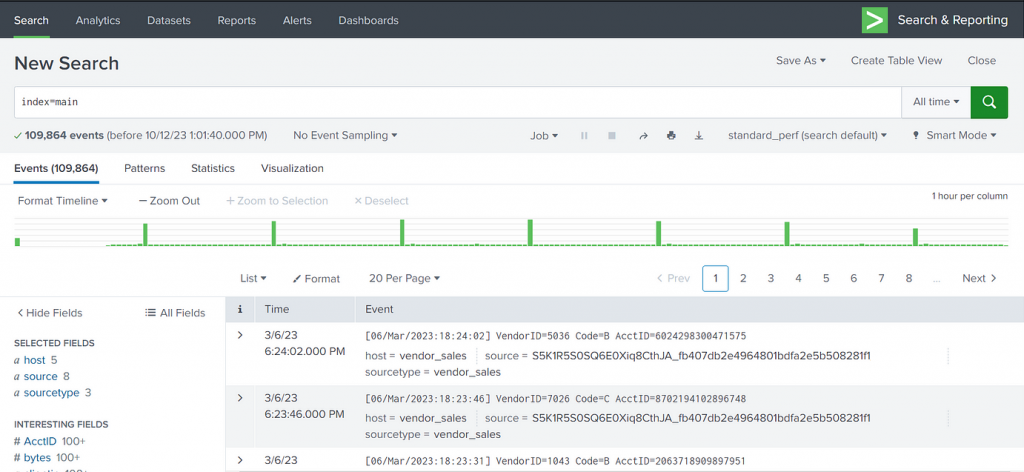The image size is (1024, 472).
Task: Stop the search job
Action: pos(612,135)
